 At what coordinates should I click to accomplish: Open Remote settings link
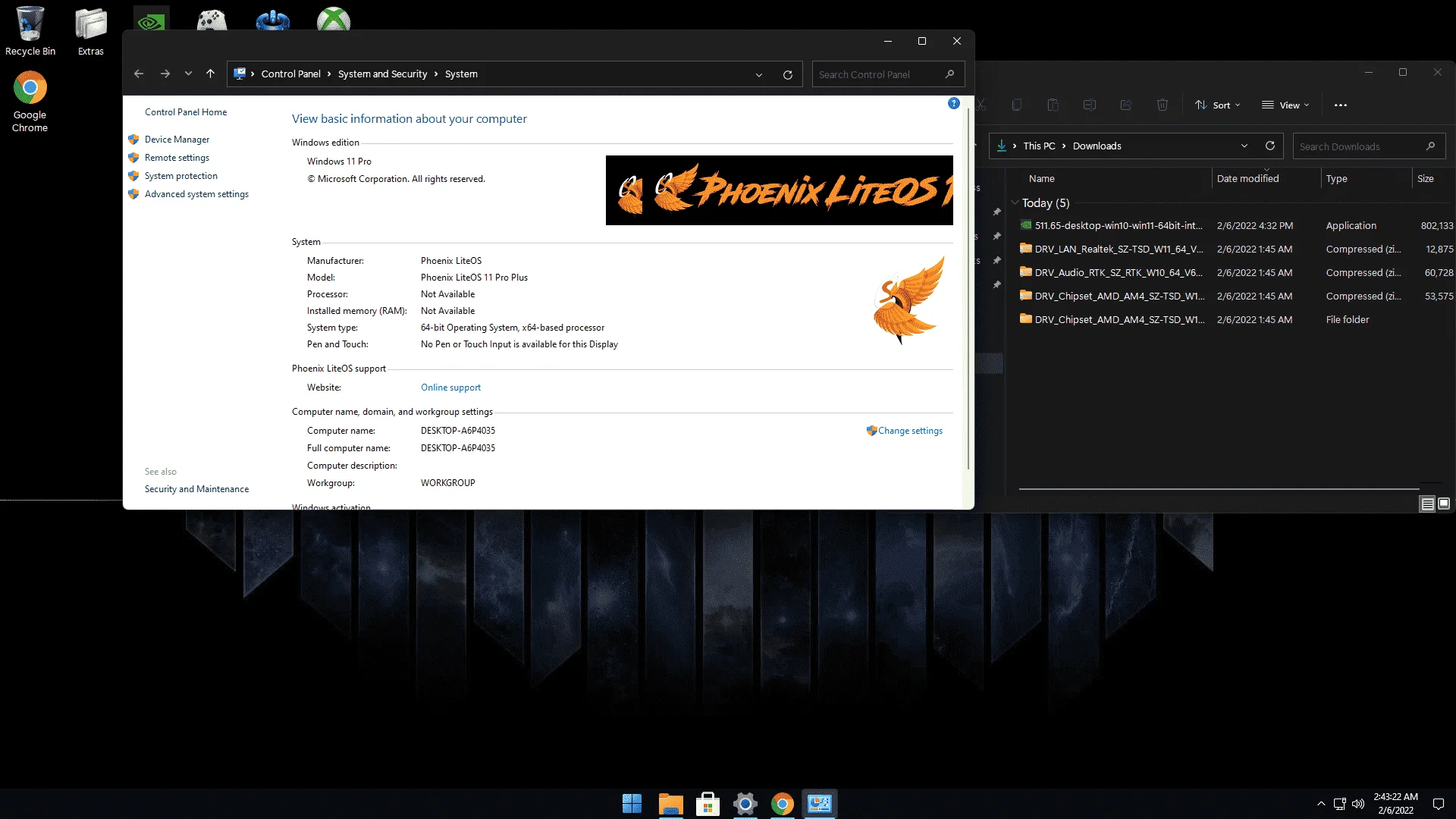[x=177, y=158]
